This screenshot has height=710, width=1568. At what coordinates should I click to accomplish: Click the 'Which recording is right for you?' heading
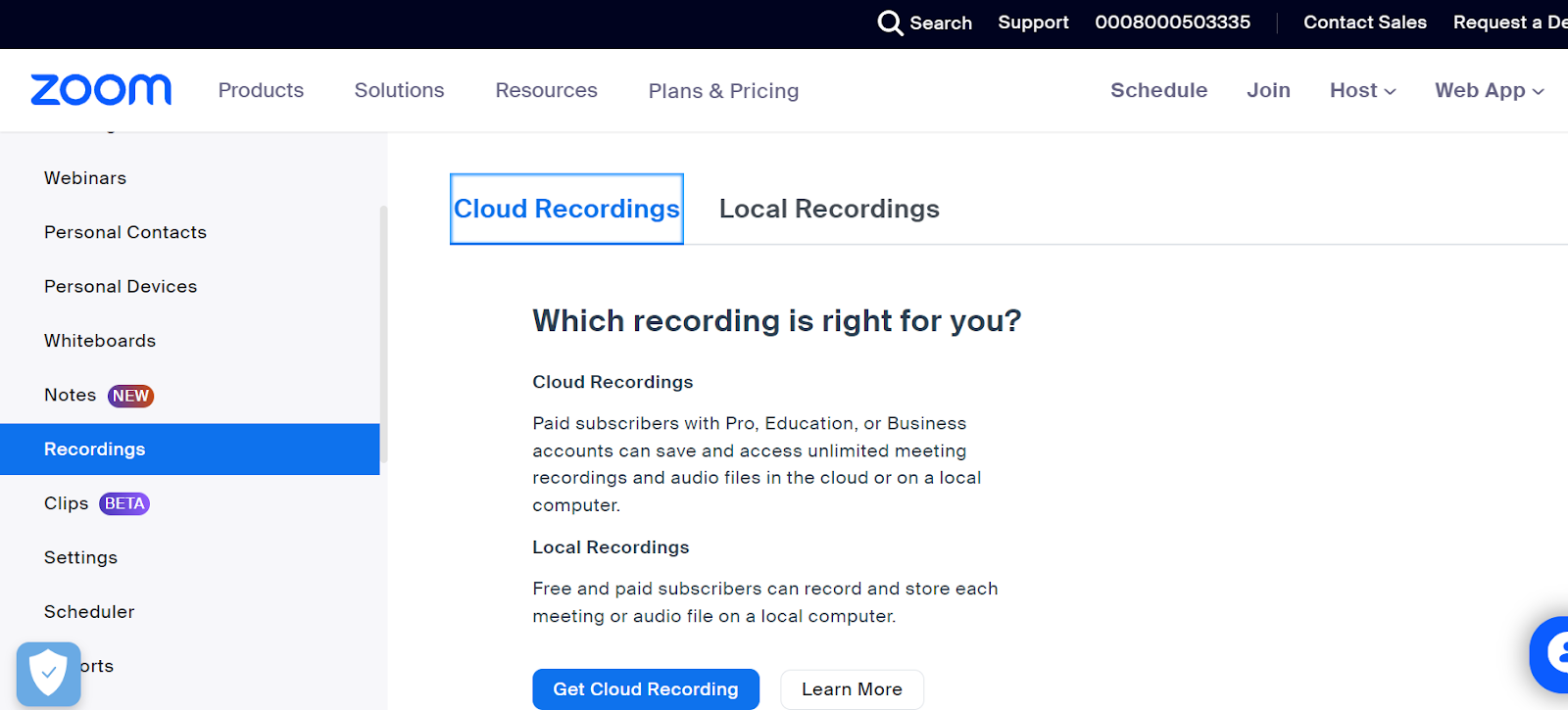tap(777, 321)
